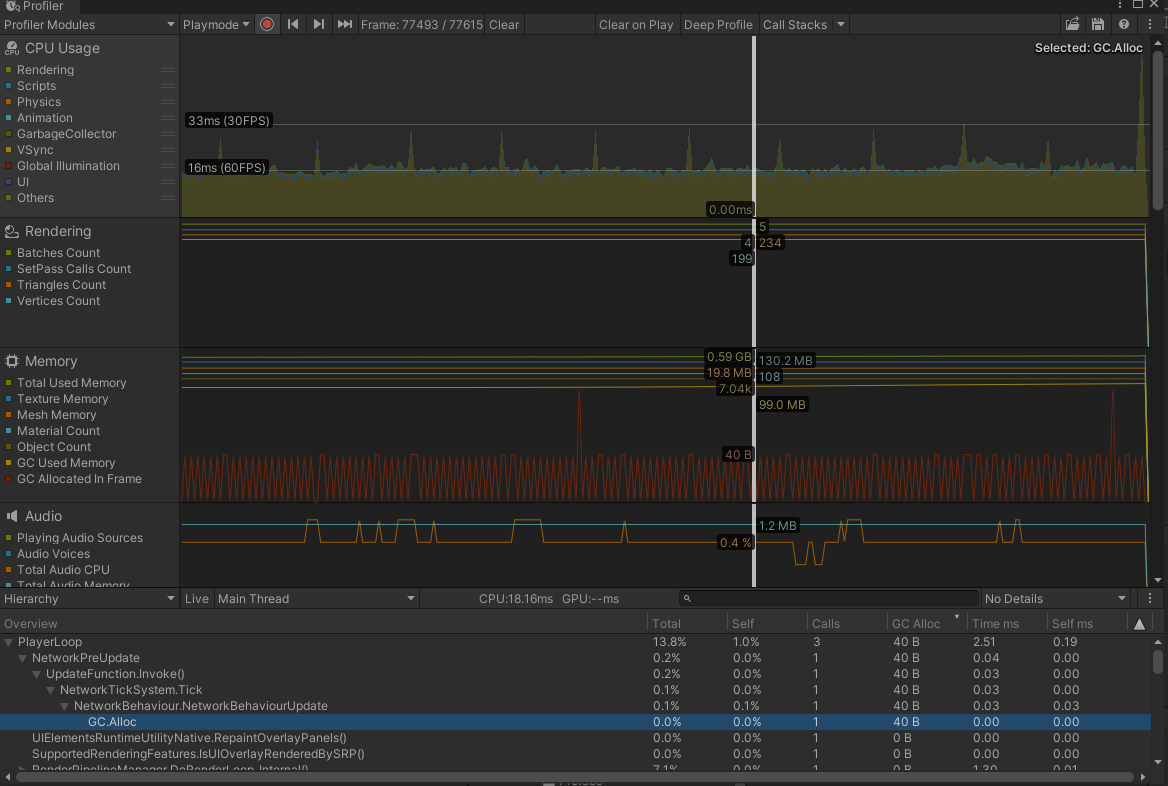Open the details pane three-dot menu
This screenshot has height=786, width=1168.
pyautogui.click(x=1149, y=598)
